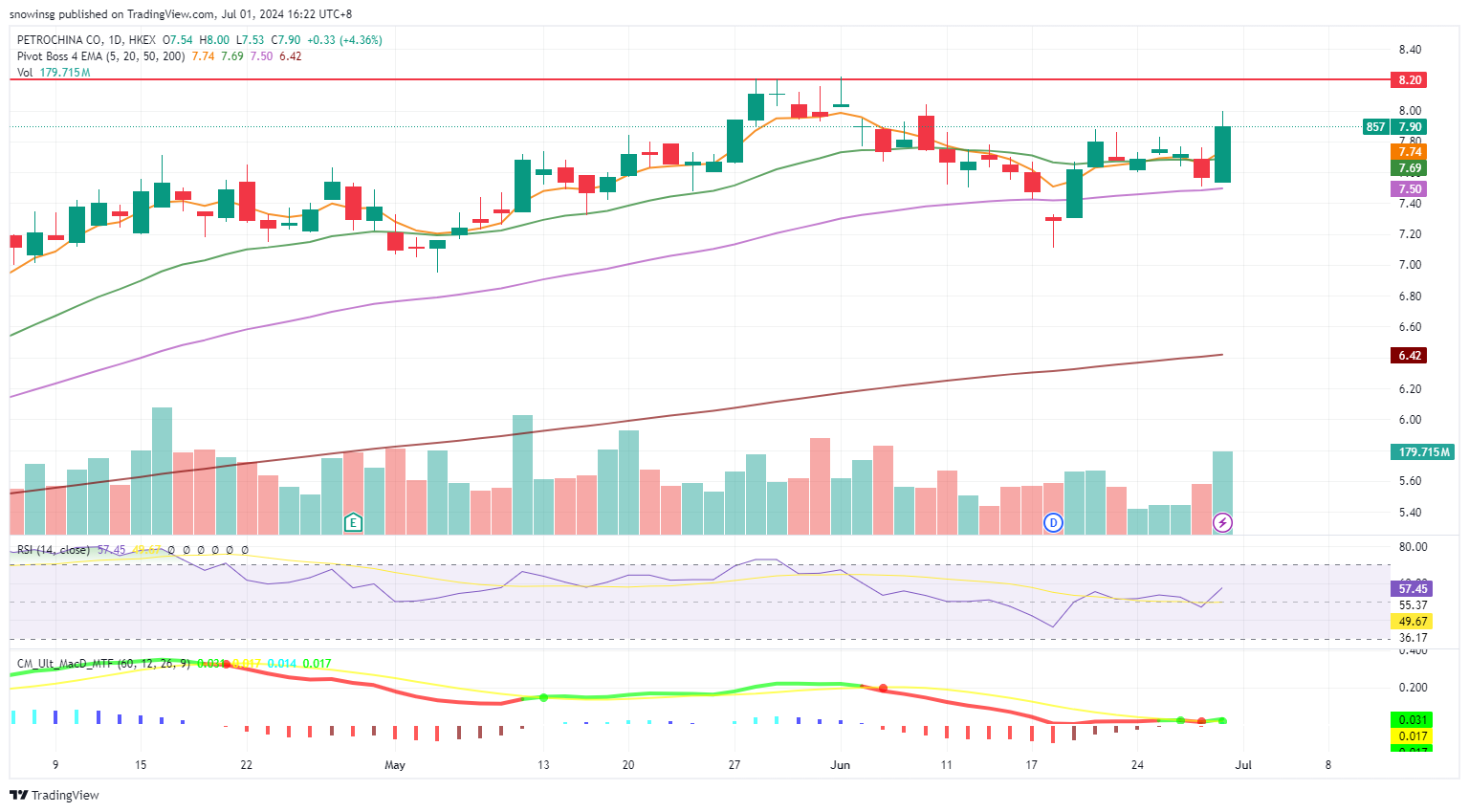Click the Jul label on time axis
The width and height of the screenshot is (1469, 812).
pyautogui.click(x=1243, y=765)
